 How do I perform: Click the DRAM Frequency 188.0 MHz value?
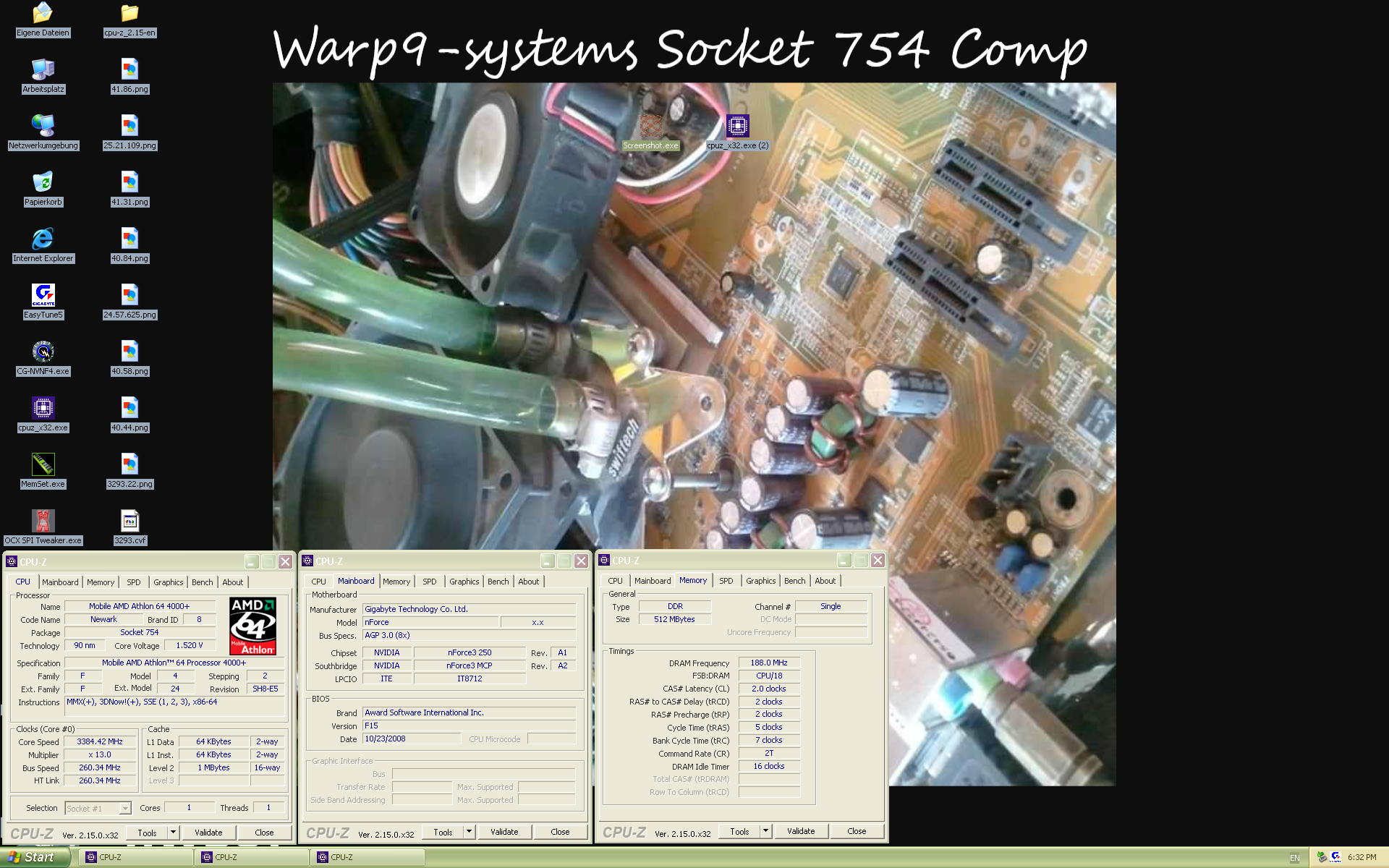[x=769, y=663]
